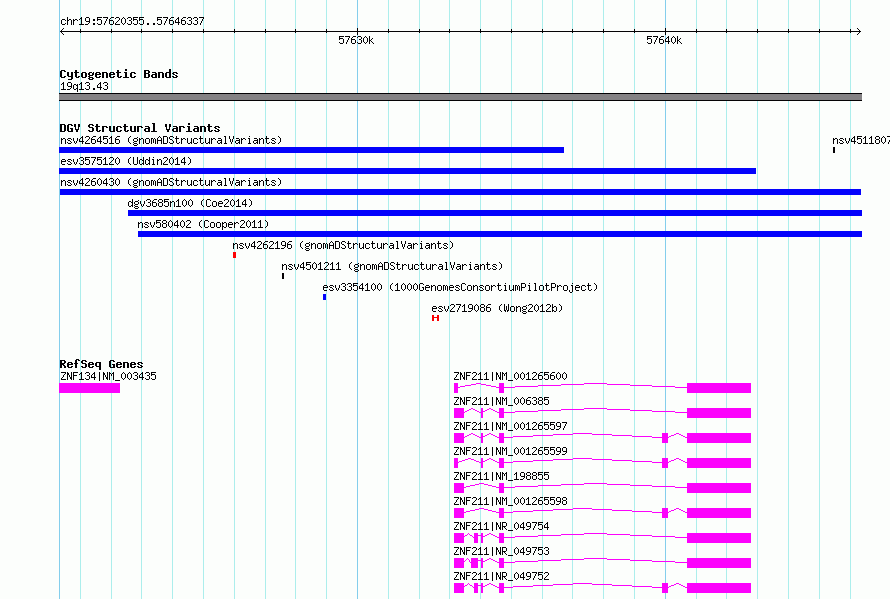Click the nsv4260430 gnomAD variant bar

pyautogui.click(x=460, y=192)
